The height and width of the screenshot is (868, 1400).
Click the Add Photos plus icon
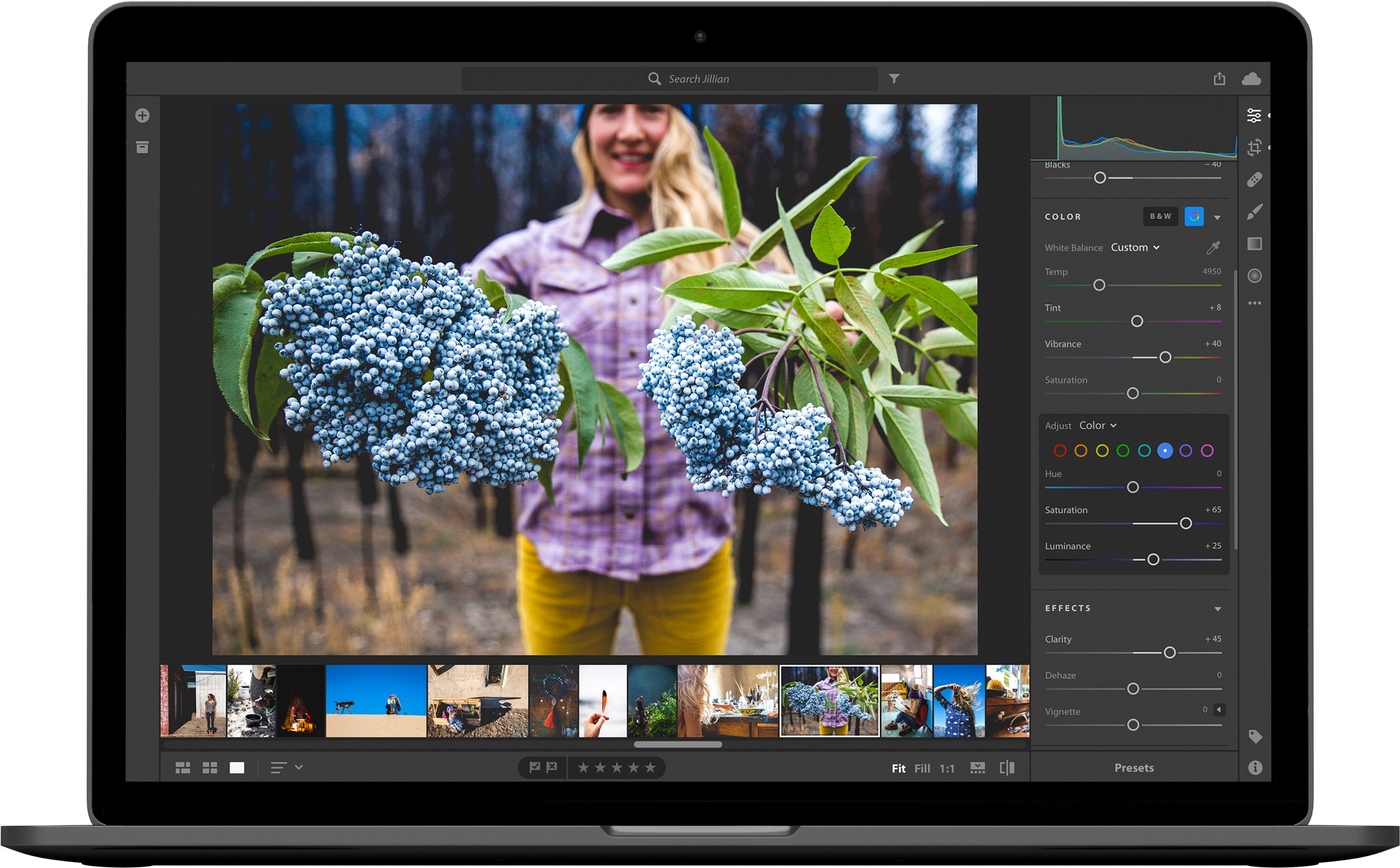click(x=142, y=115)
